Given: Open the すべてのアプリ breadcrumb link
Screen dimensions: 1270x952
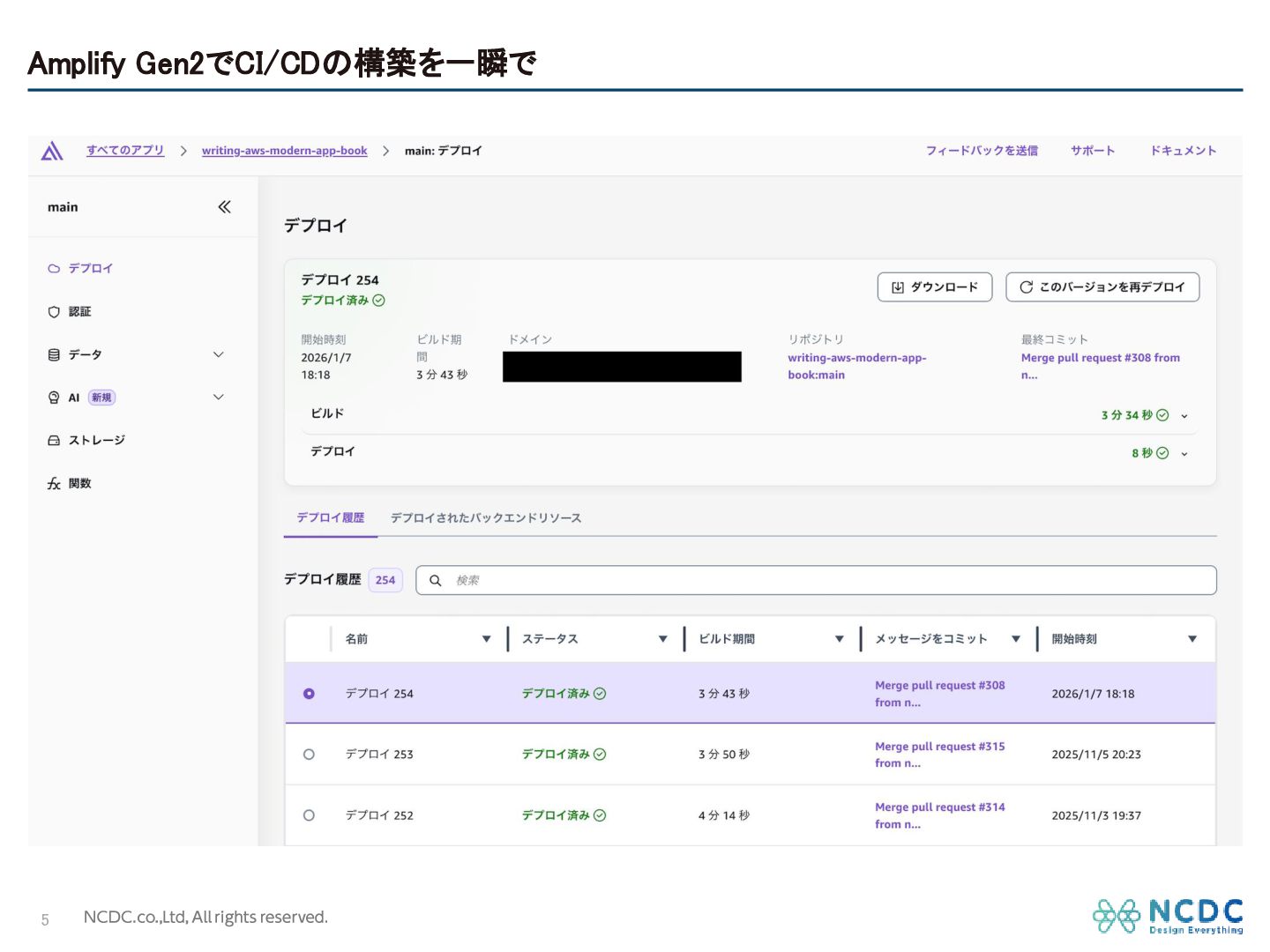Looking at the screenshot, I should coord(125,151).
